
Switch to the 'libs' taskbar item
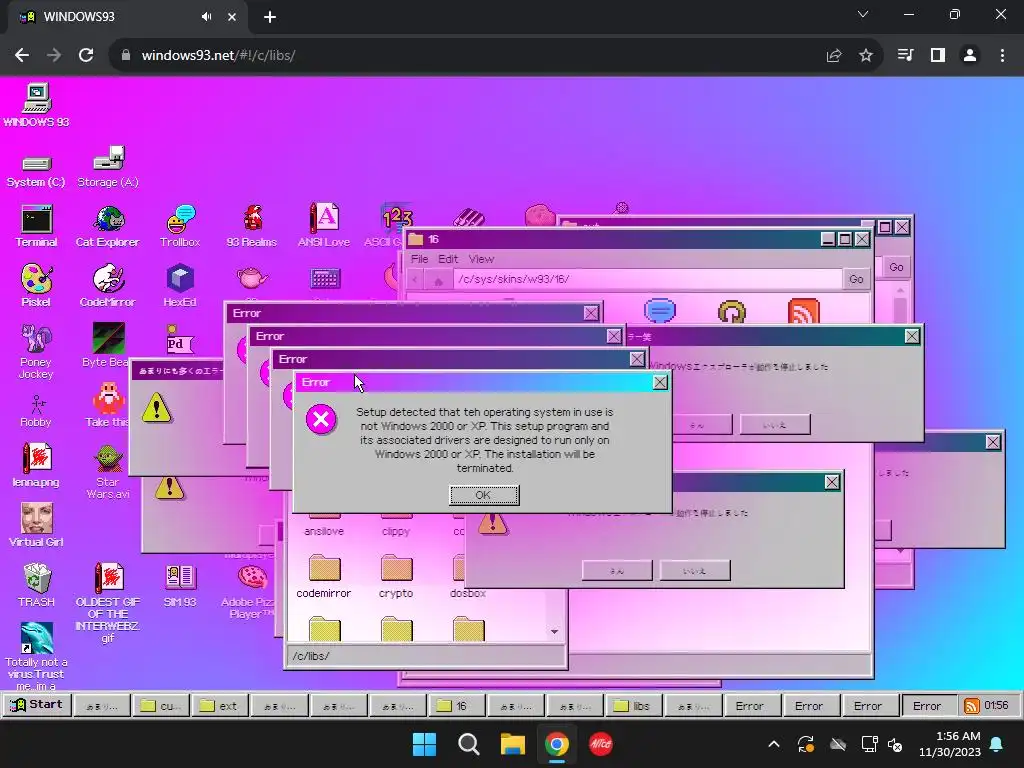coord(634,705)
